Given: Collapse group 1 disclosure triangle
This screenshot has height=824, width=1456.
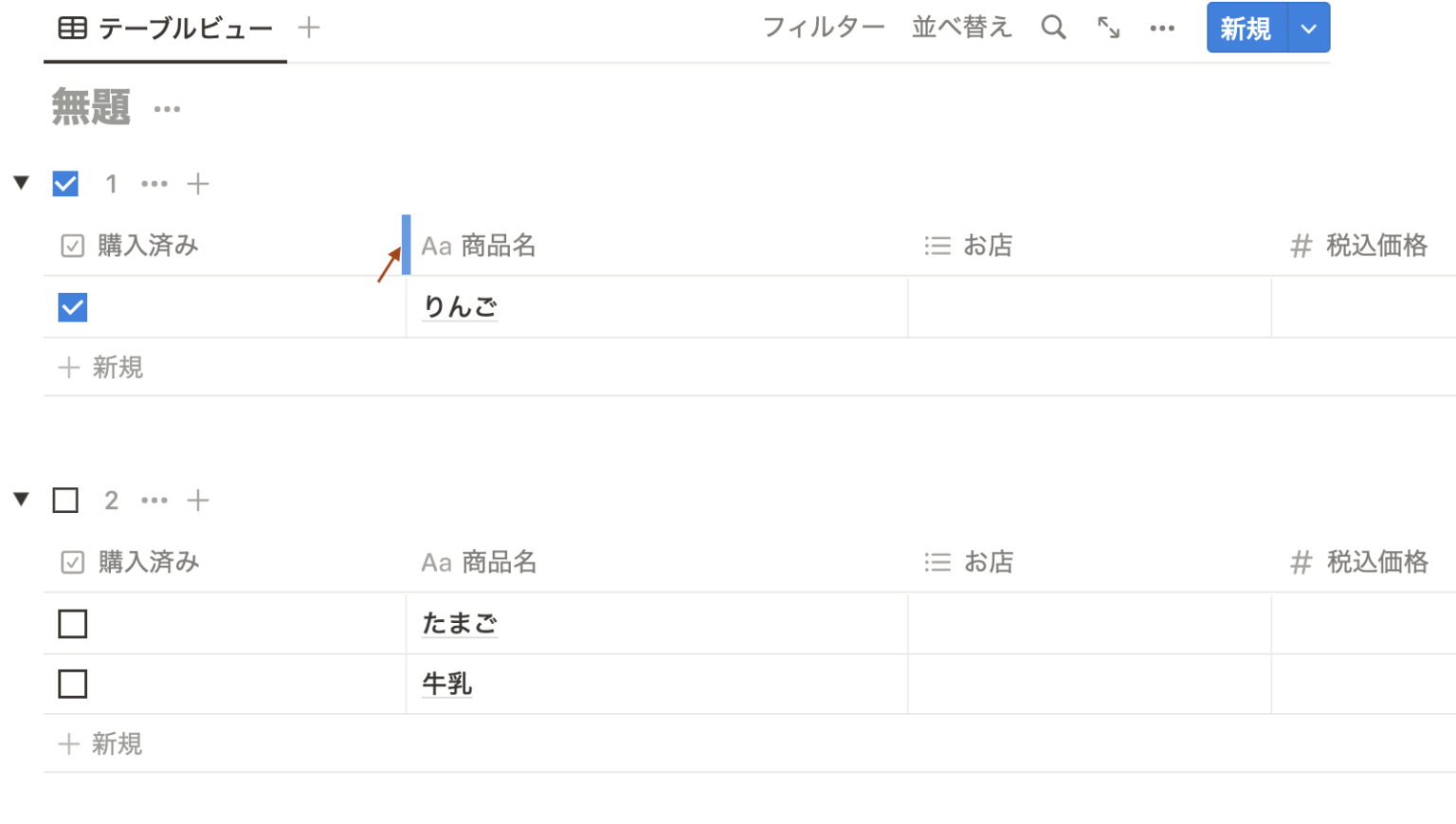Looking at the screenshot, I should (21, 182).
